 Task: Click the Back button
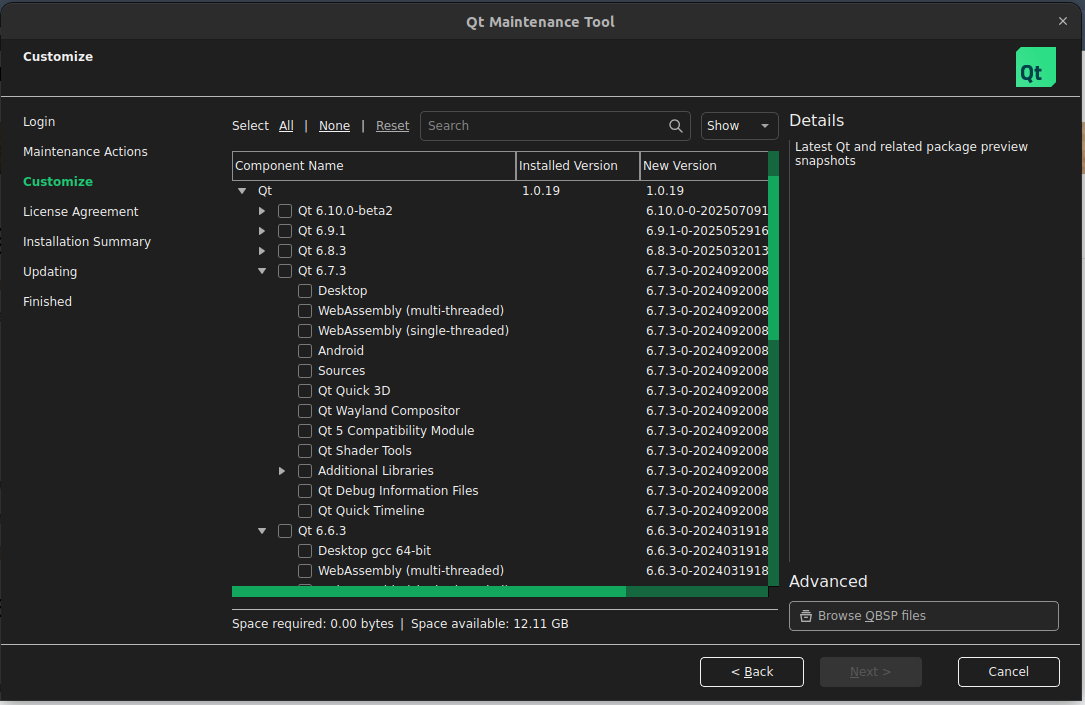(x=752, y=672)
